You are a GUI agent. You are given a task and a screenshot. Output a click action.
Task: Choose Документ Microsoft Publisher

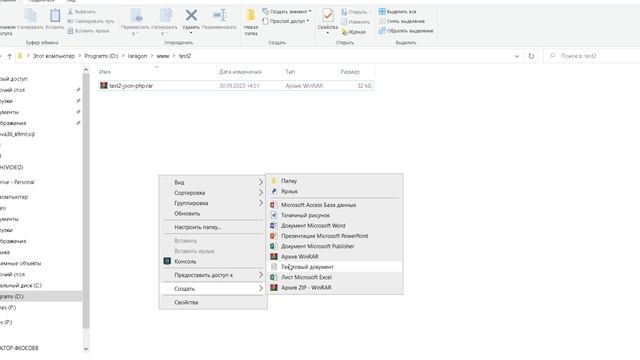click(335, 246)
